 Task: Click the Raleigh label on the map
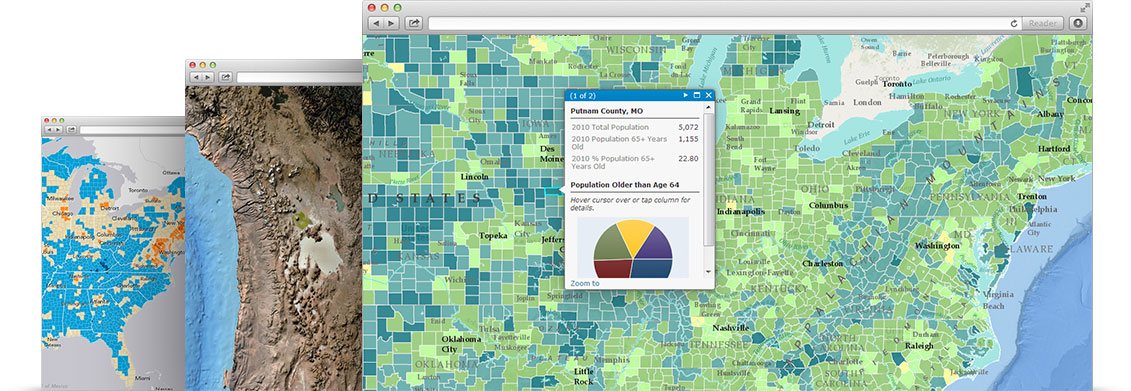click(x=918, y=346)
